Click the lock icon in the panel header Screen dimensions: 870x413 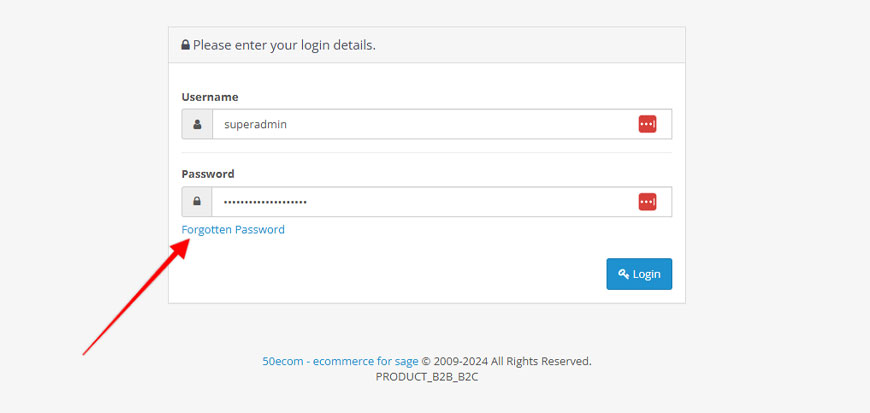coord(185,45)
